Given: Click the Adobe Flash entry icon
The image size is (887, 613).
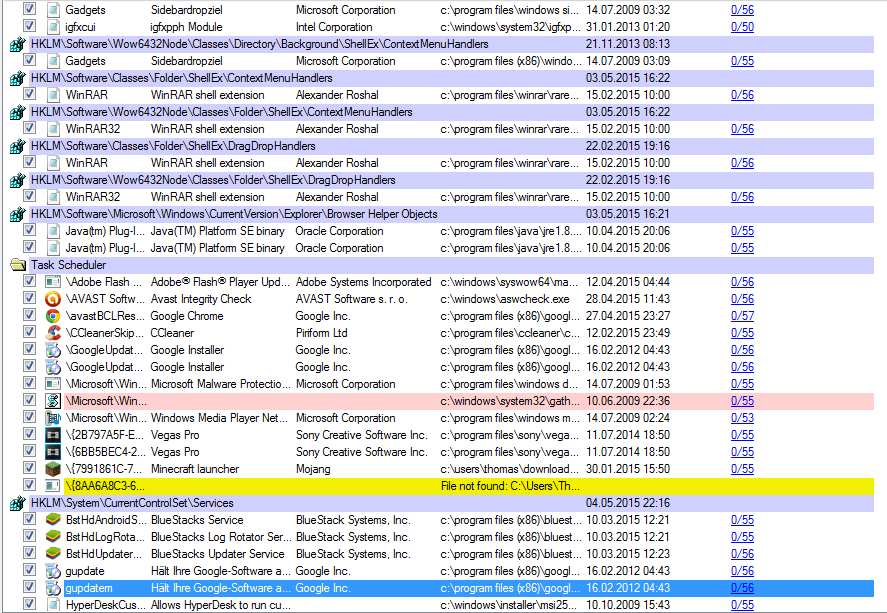Looking at the screenshot, I should point(53,282).
